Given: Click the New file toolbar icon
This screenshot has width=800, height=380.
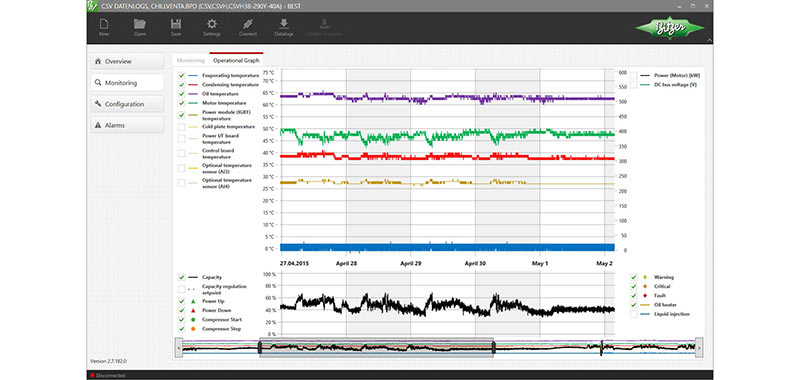Looking at the screenshot, I should coord(104,24).
